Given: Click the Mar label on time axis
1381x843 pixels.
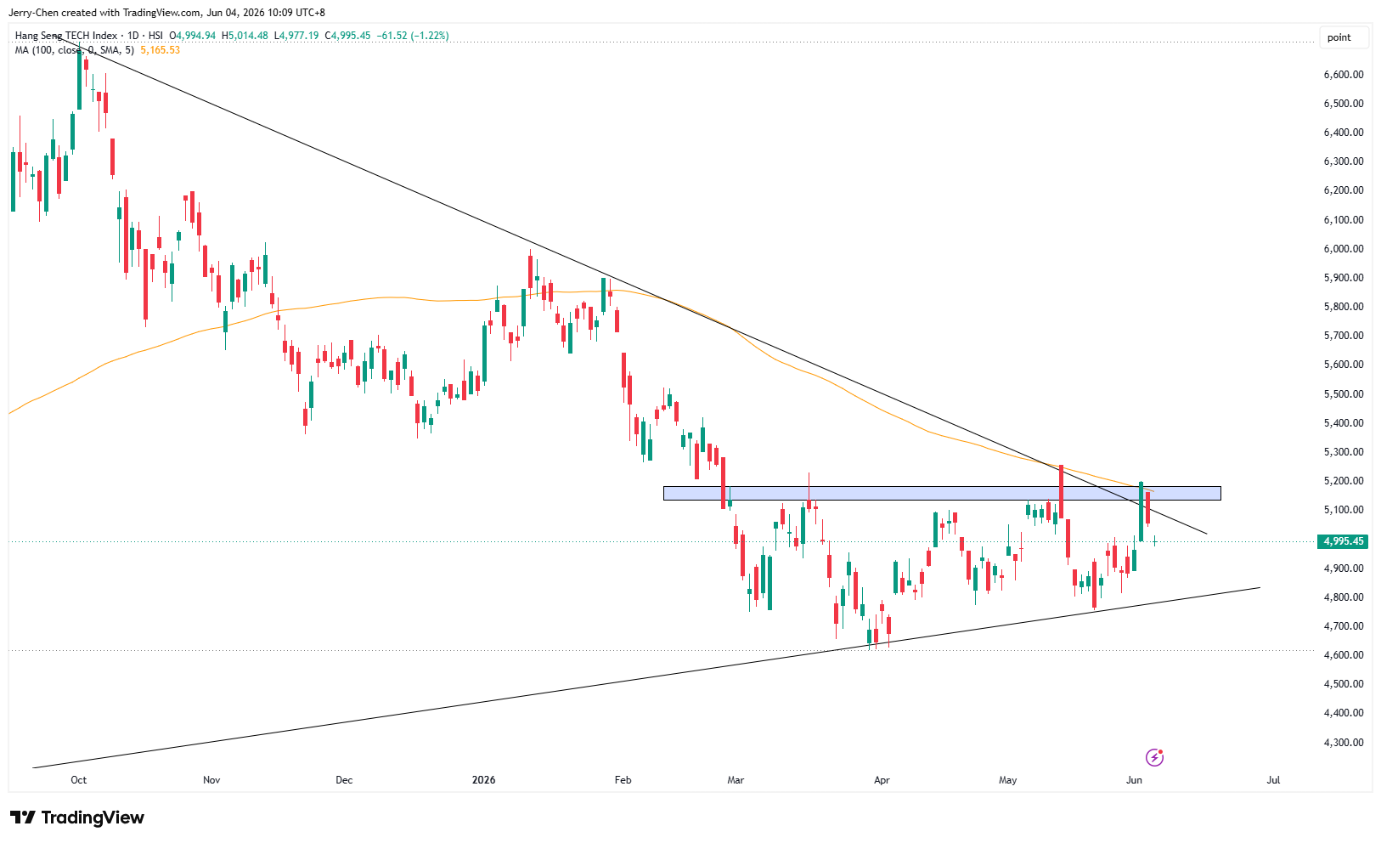Looking at the screenshot, I should click(737, 779).
